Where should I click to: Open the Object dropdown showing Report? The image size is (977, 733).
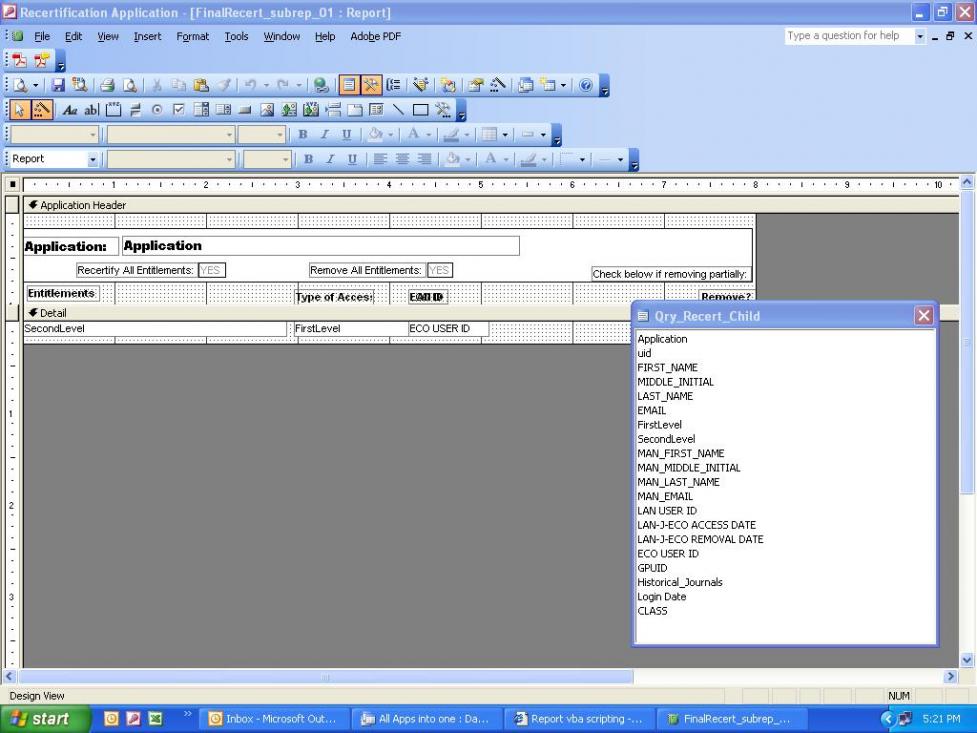92,160
